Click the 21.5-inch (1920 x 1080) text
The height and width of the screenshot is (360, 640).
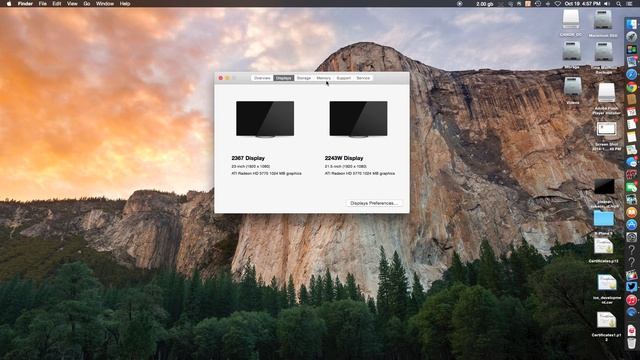(x=346, y=167)
